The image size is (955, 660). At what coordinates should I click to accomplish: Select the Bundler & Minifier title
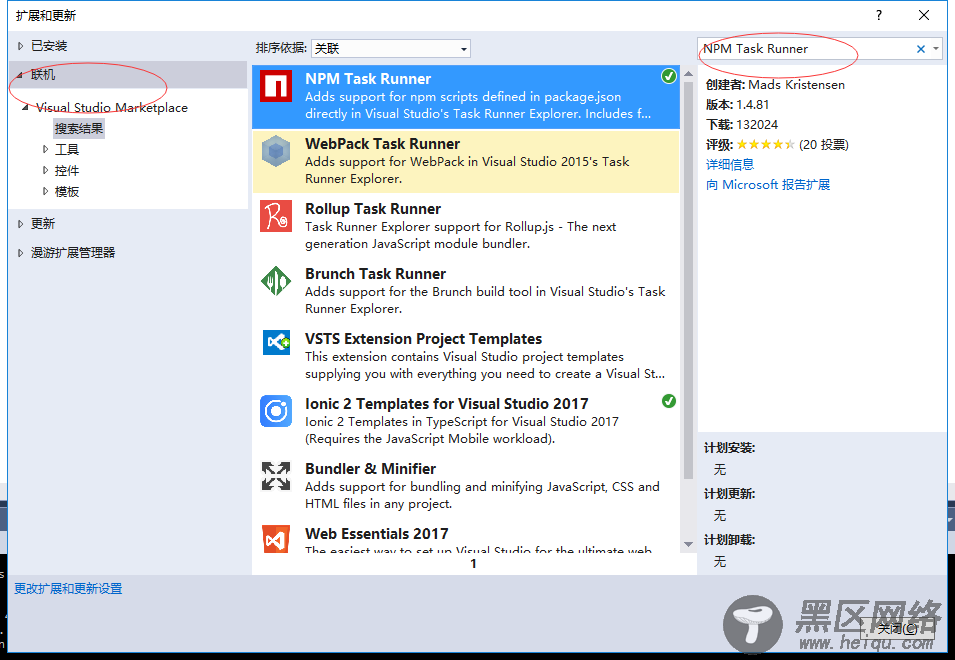tap(370, 469)
